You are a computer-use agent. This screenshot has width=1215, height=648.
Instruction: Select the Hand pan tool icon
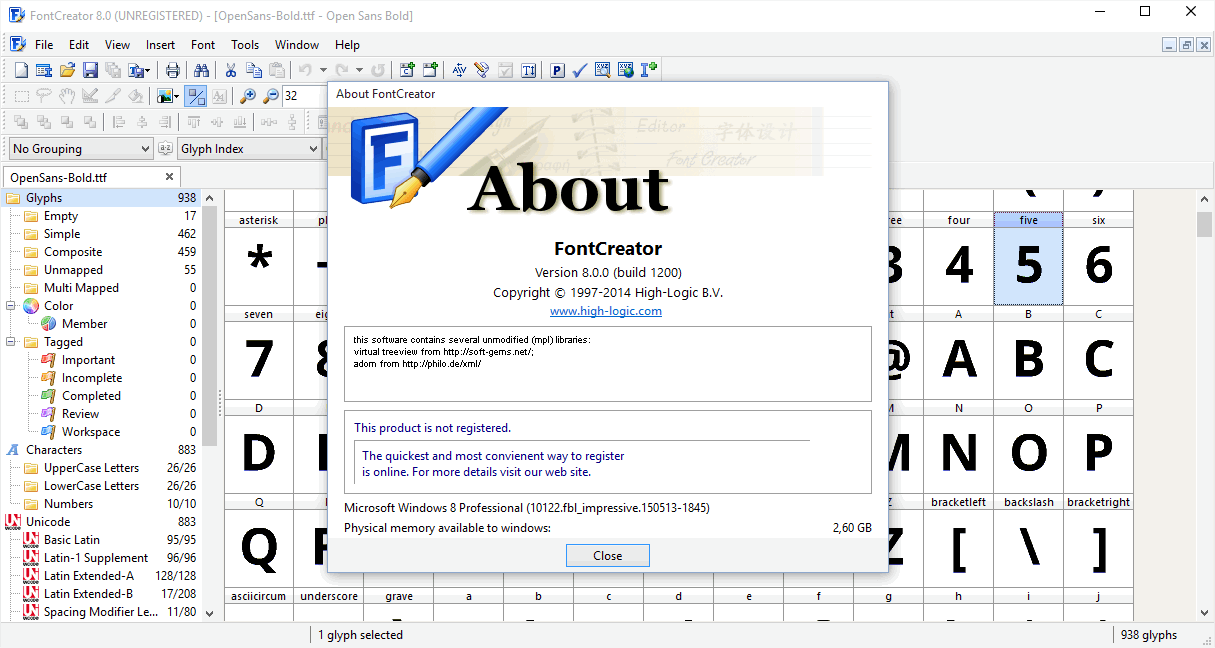click(x=67, y=96)
